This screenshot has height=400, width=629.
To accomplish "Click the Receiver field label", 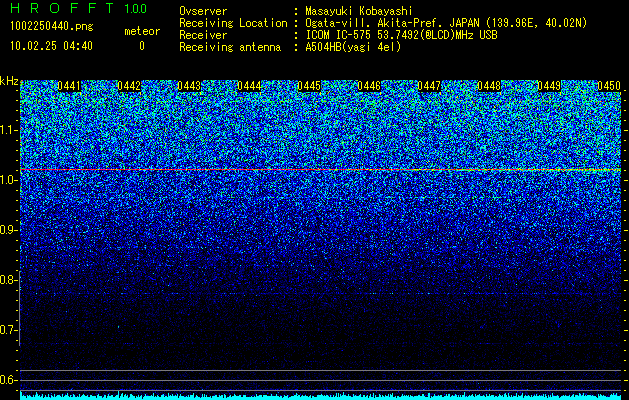I will tap(203, 35).
